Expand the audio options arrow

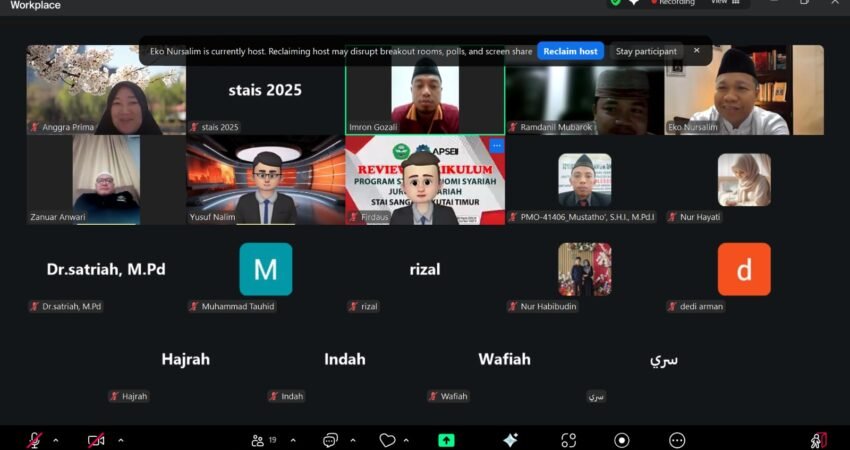55,440
